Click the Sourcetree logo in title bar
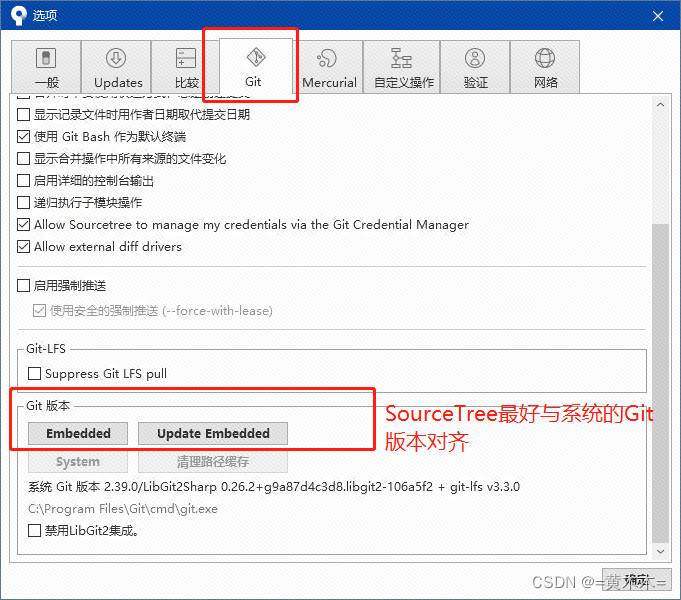Screen dimensions: 681x600 coord(19,15)
